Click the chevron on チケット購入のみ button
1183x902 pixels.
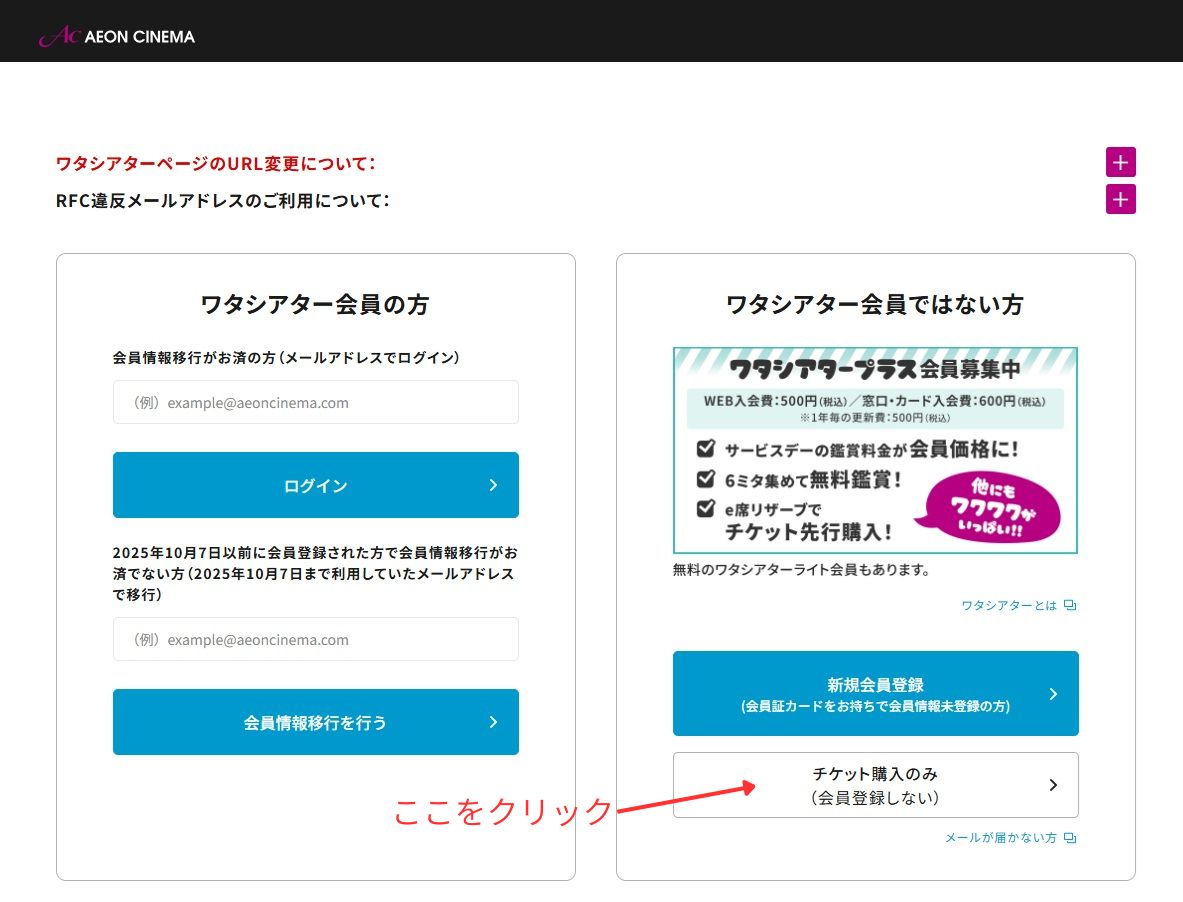[x=1053, y=785]
